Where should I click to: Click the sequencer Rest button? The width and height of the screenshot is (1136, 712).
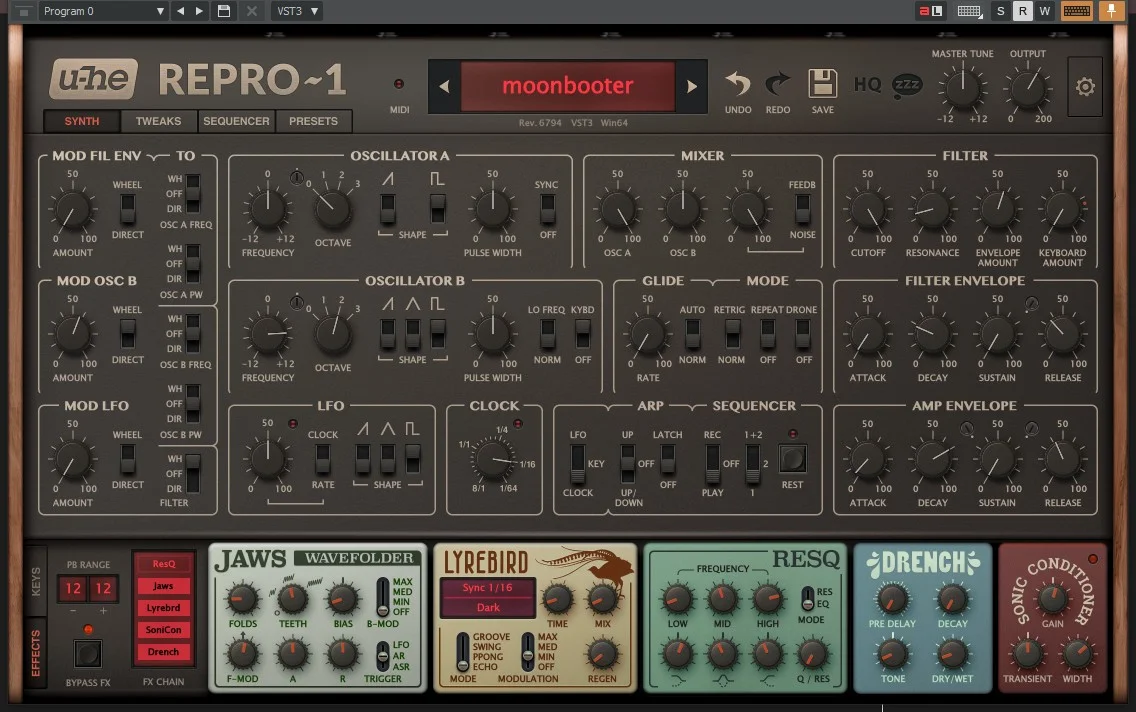(x=792, y=458)
